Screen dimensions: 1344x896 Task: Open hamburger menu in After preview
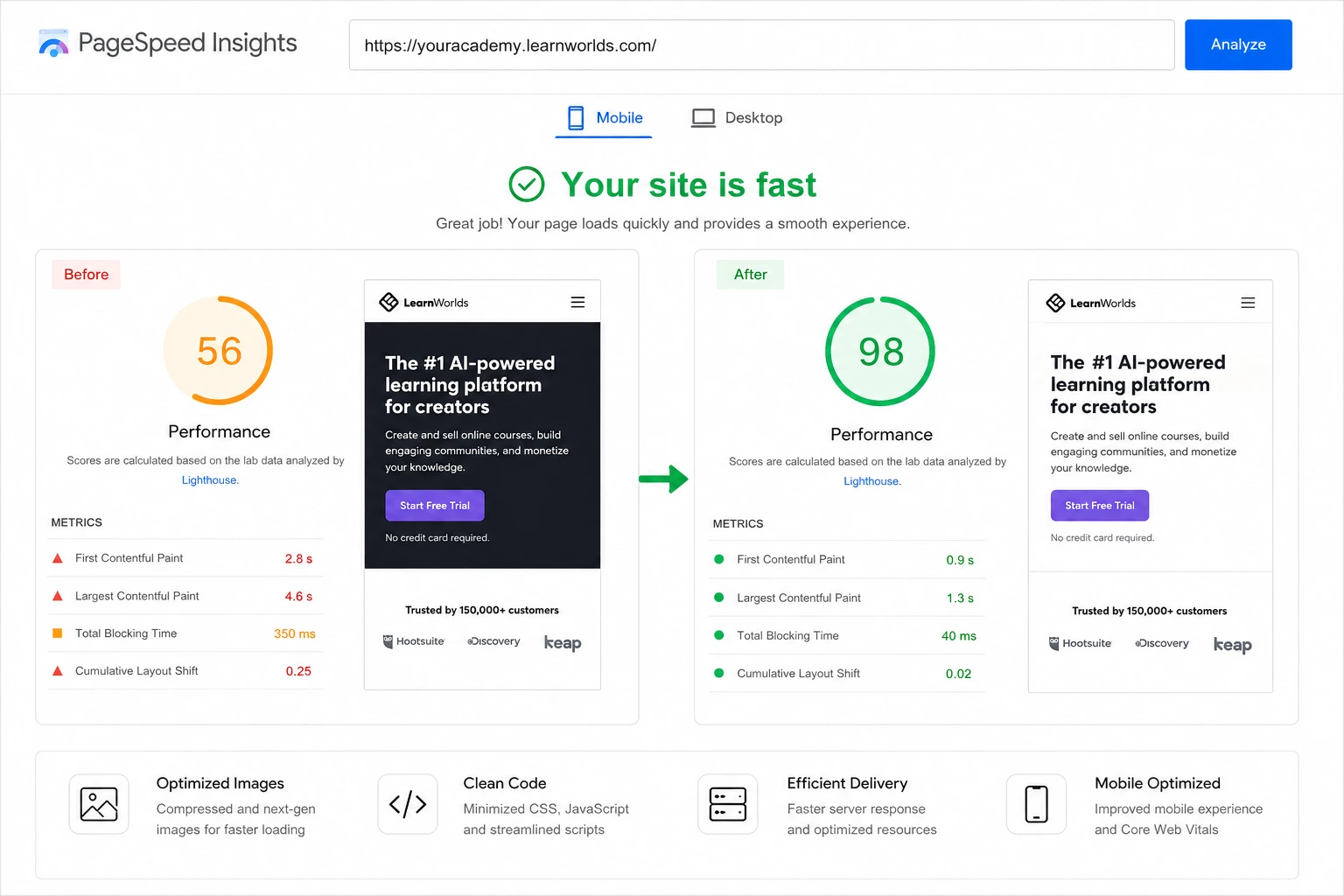coord(1248,303)
